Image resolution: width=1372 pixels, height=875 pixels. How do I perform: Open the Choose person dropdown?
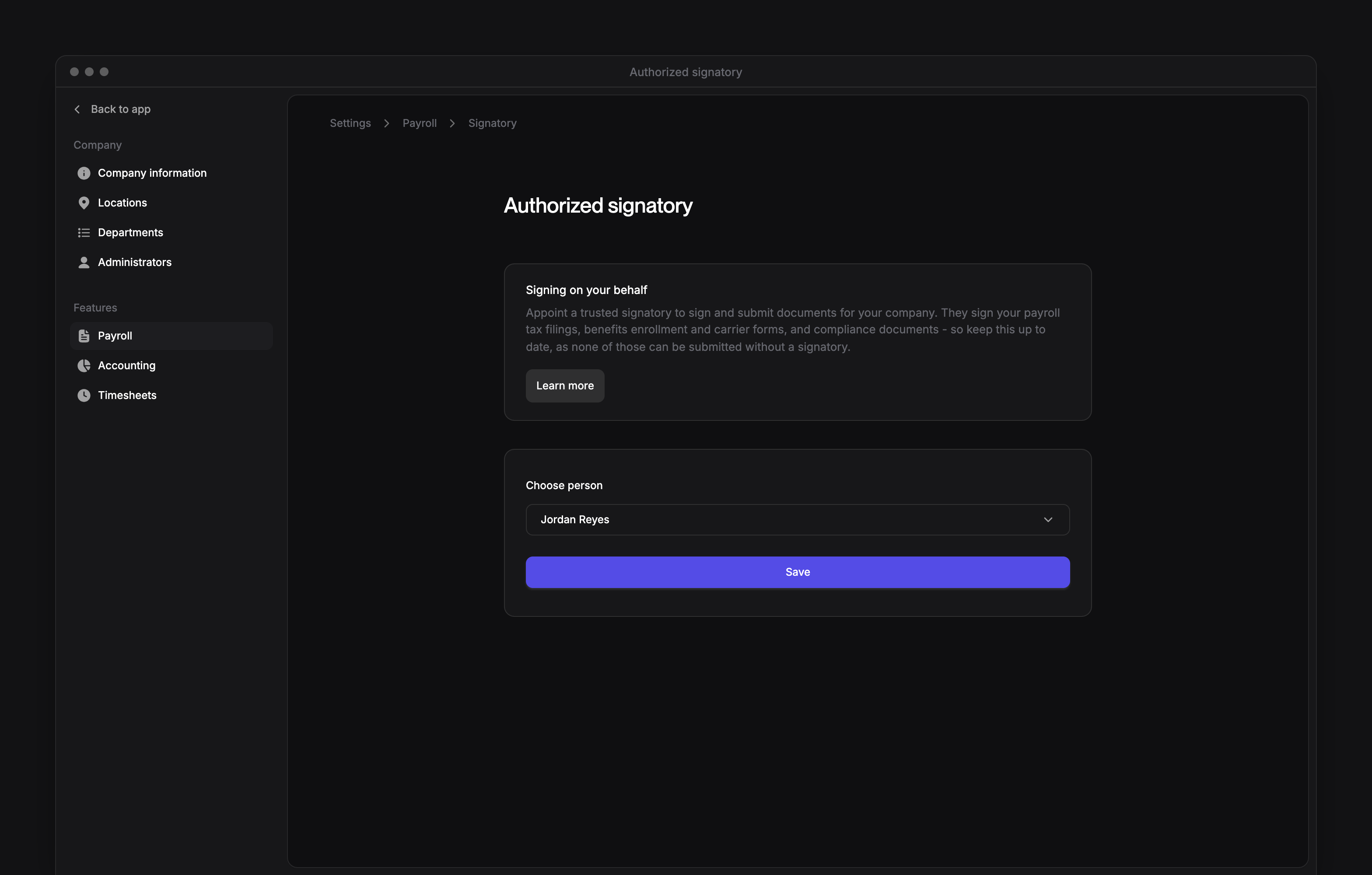point(798,520)
